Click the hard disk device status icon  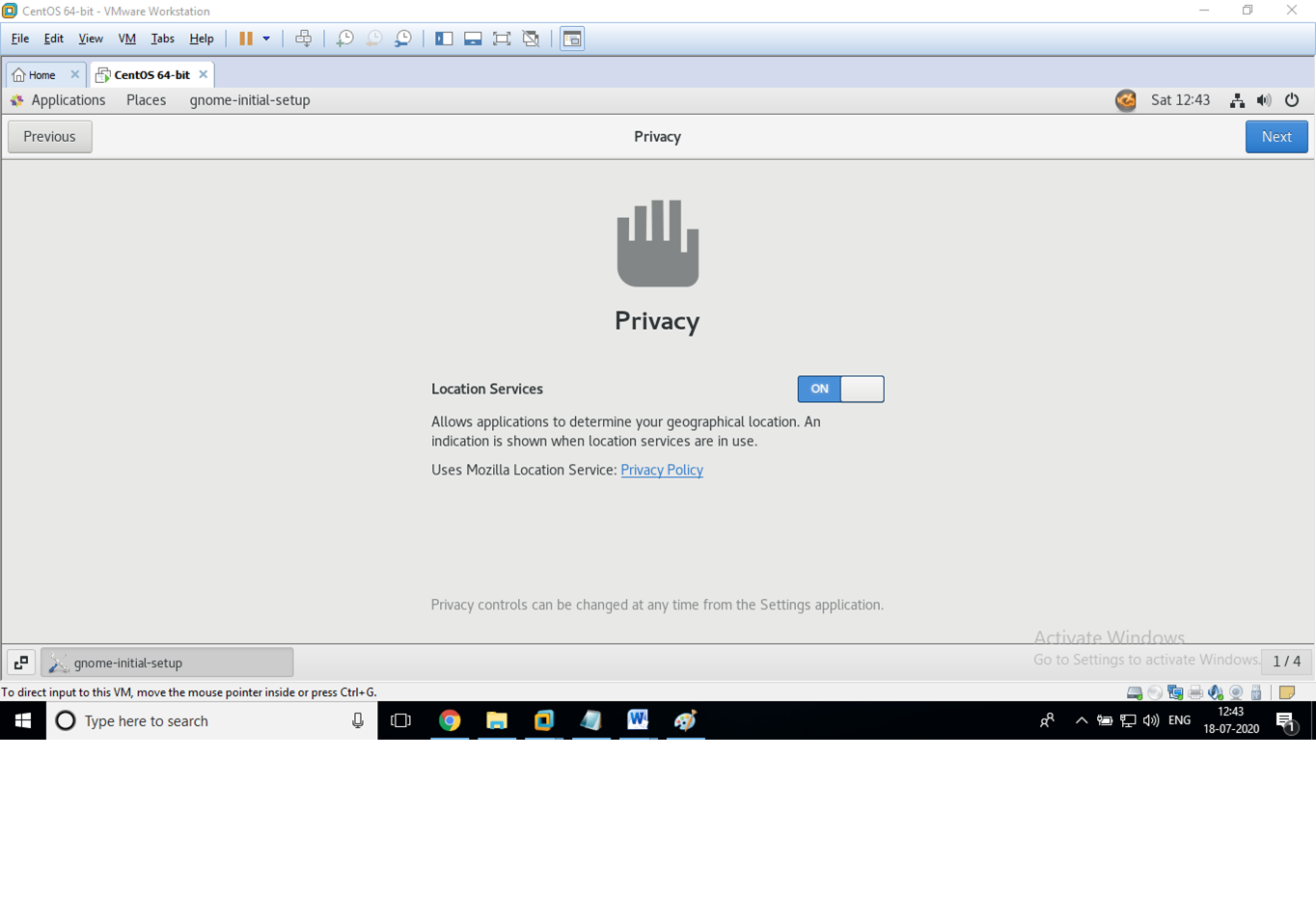pos(1135,692)
